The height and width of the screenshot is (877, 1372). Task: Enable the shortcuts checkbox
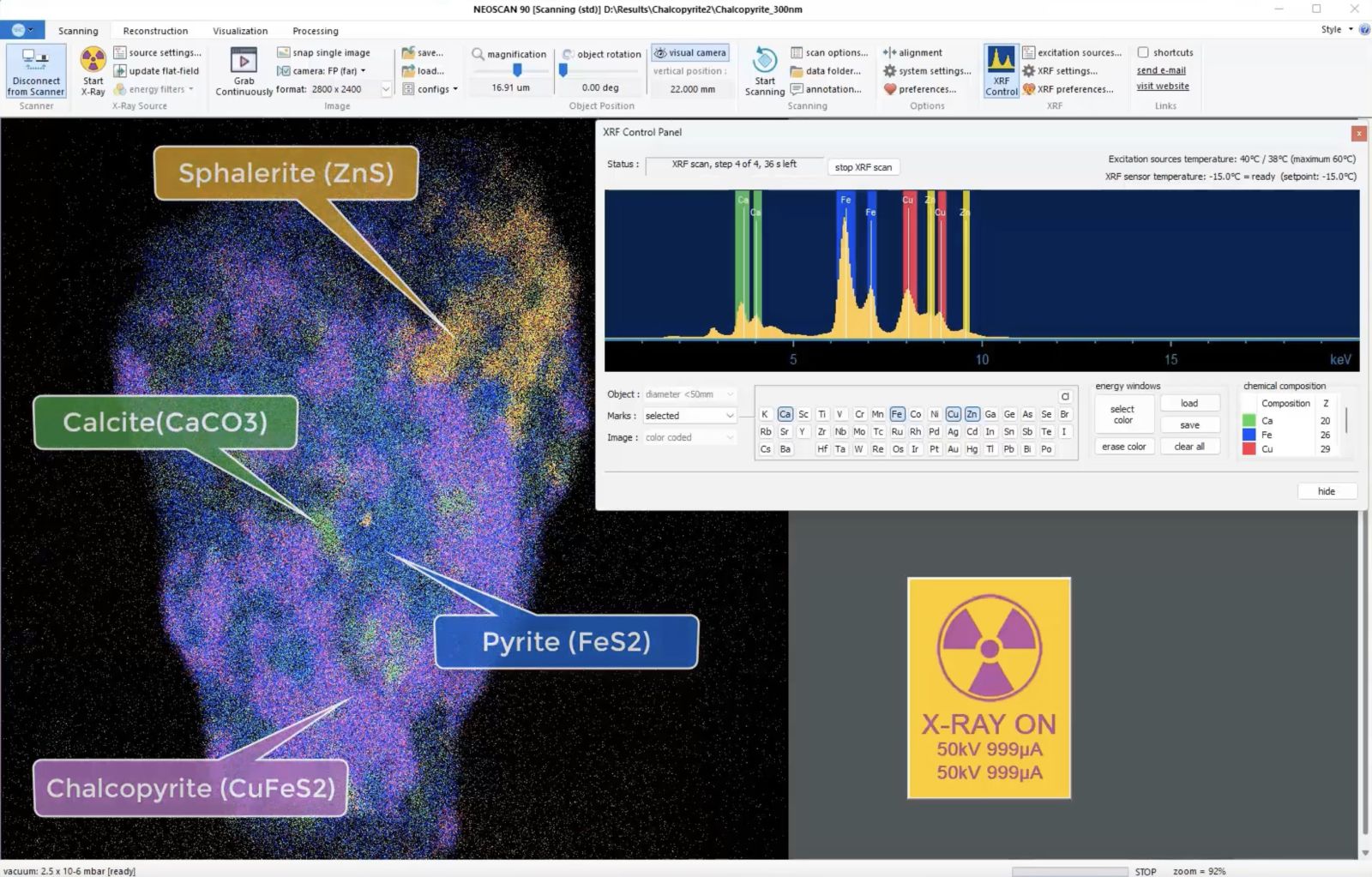pos(1143,52)
